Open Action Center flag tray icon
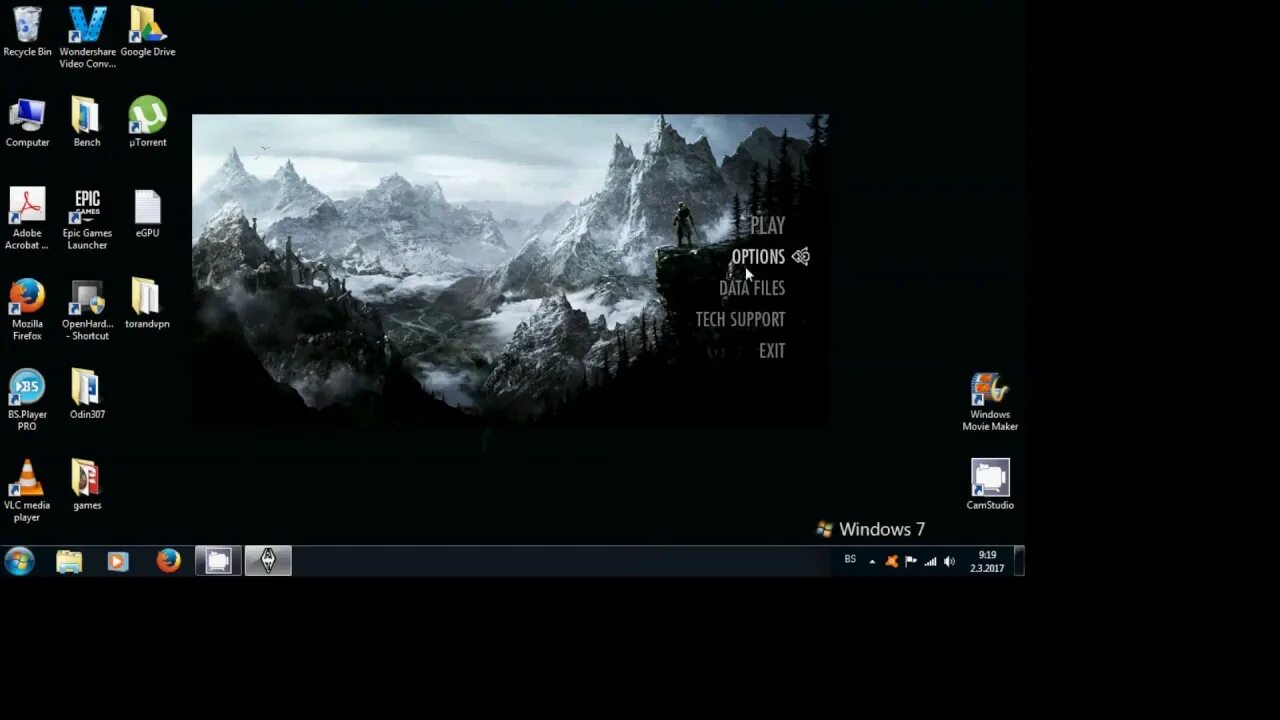This screenshot has width=1280, height=720. 911,562
